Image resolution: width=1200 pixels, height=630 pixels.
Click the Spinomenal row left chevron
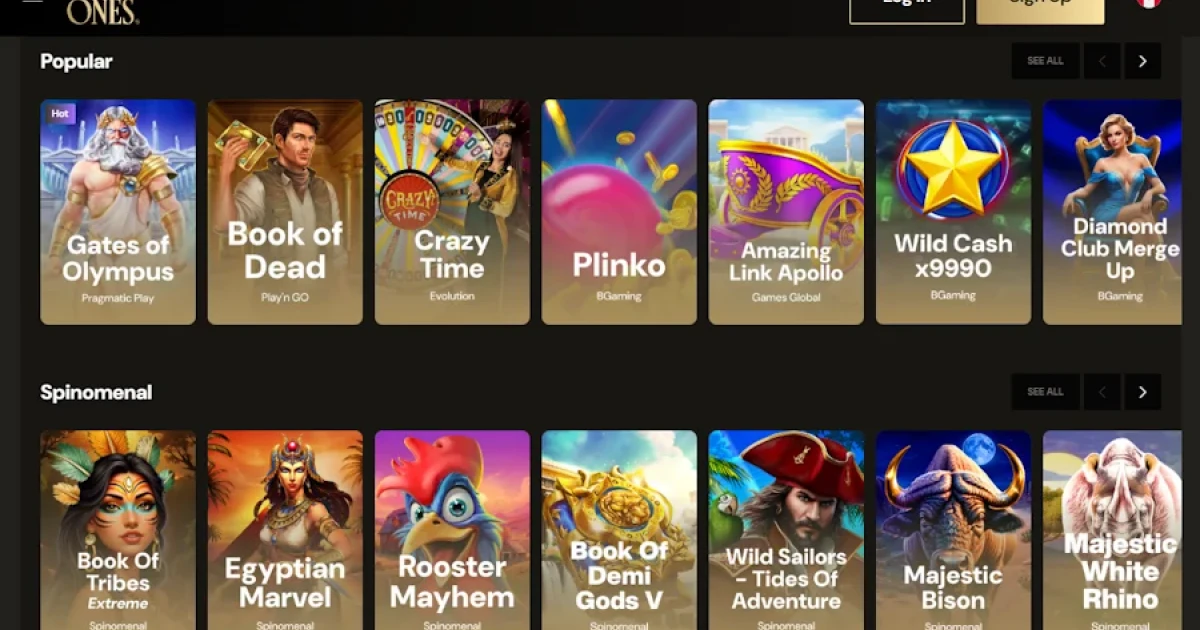(1102, 392)
